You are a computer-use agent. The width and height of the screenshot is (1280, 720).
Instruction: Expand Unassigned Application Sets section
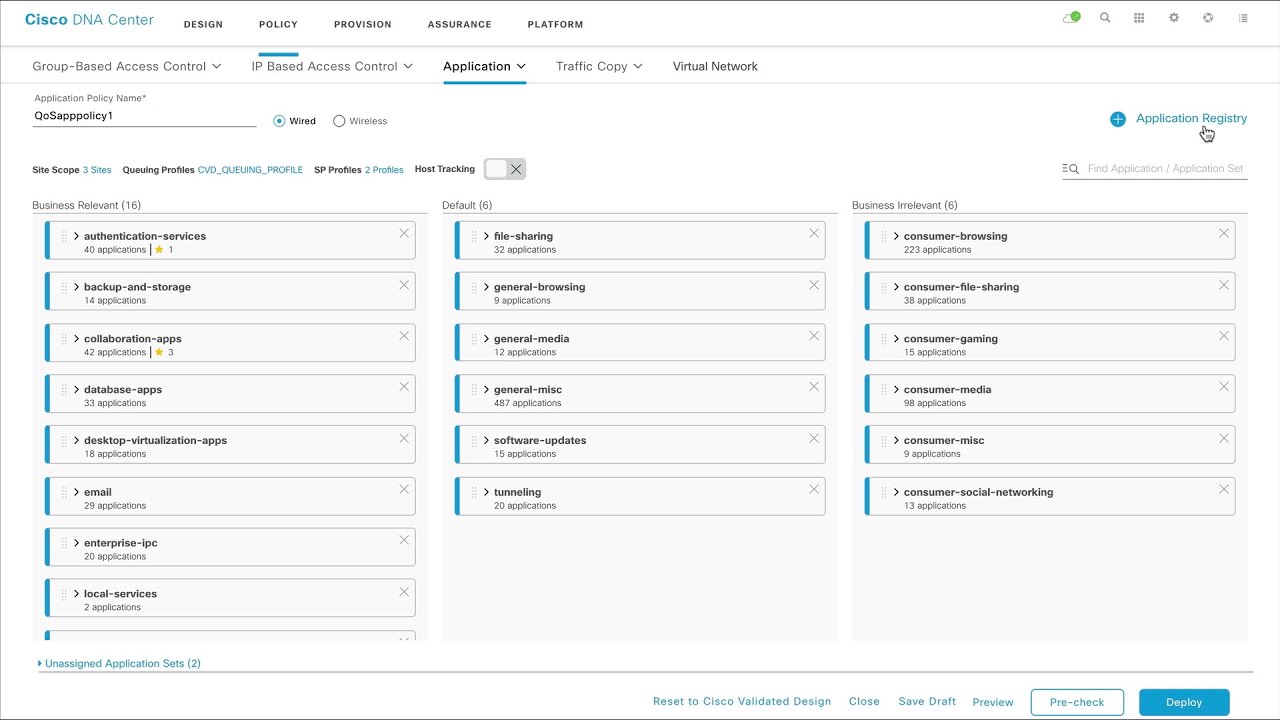pyautogui.click(x=119, y=664)
